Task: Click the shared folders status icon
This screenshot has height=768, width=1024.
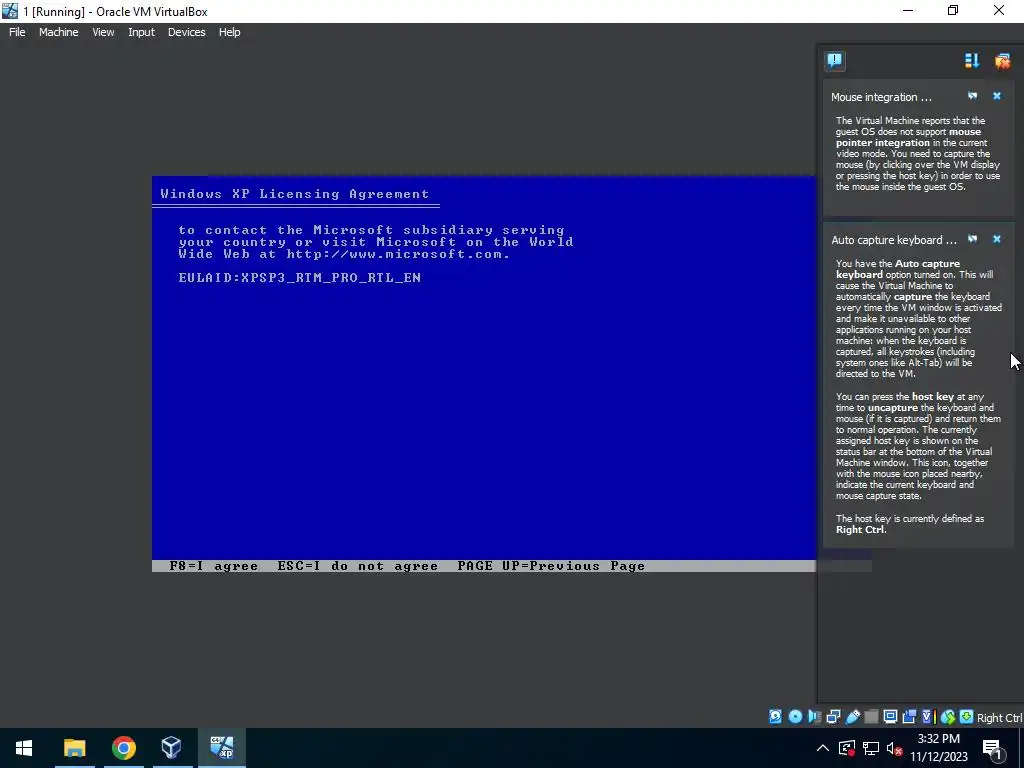Action: (x=871, y=716)
